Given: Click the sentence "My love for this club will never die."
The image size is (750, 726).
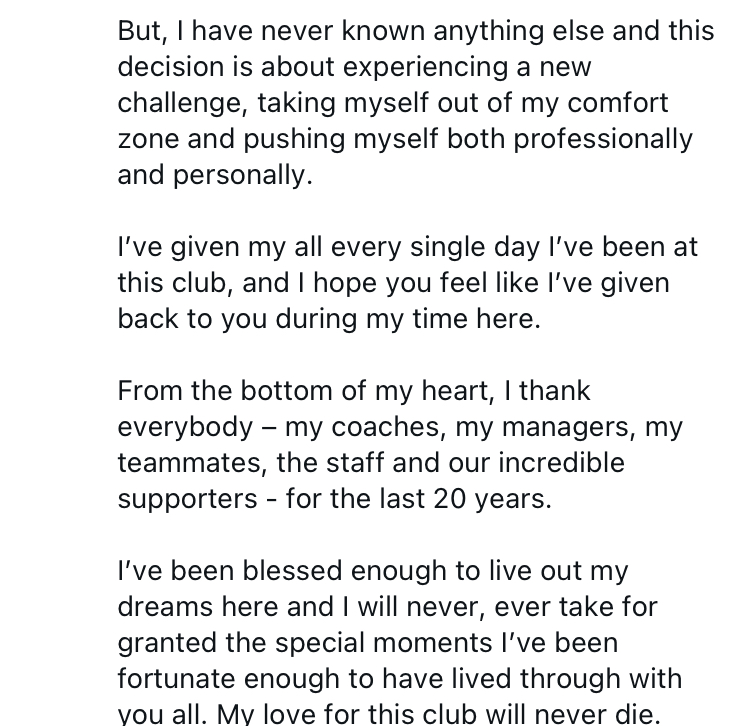Looking at the screenshot, I should pyautogui.click(x=483, y=715).
